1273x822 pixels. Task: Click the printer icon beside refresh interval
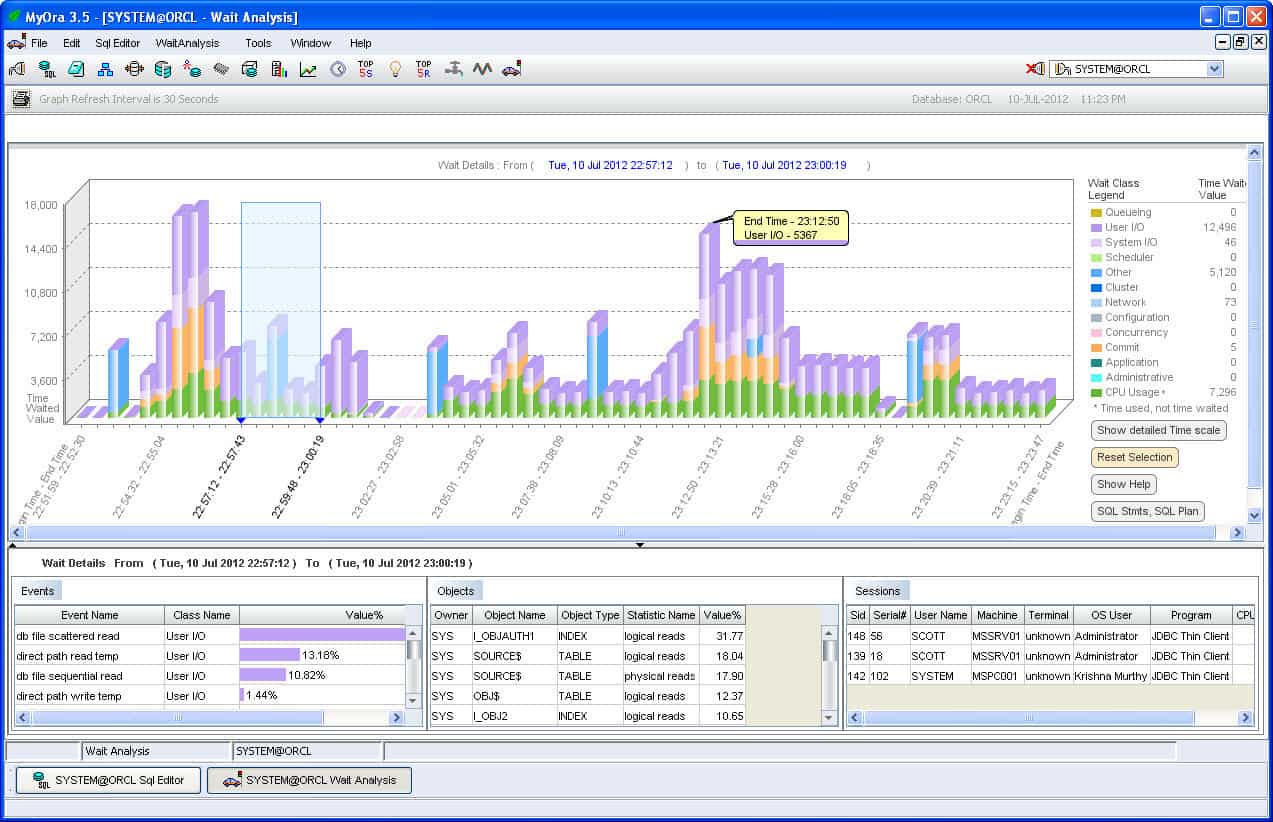pos(21,99)
